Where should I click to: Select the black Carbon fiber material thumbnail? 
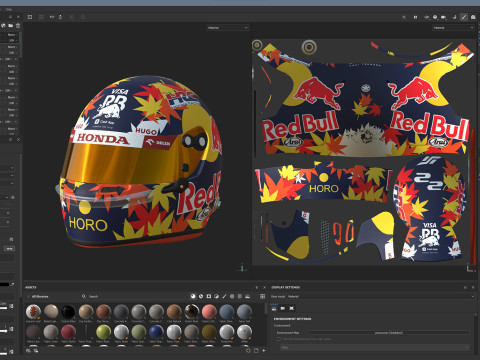click(68, 312)
